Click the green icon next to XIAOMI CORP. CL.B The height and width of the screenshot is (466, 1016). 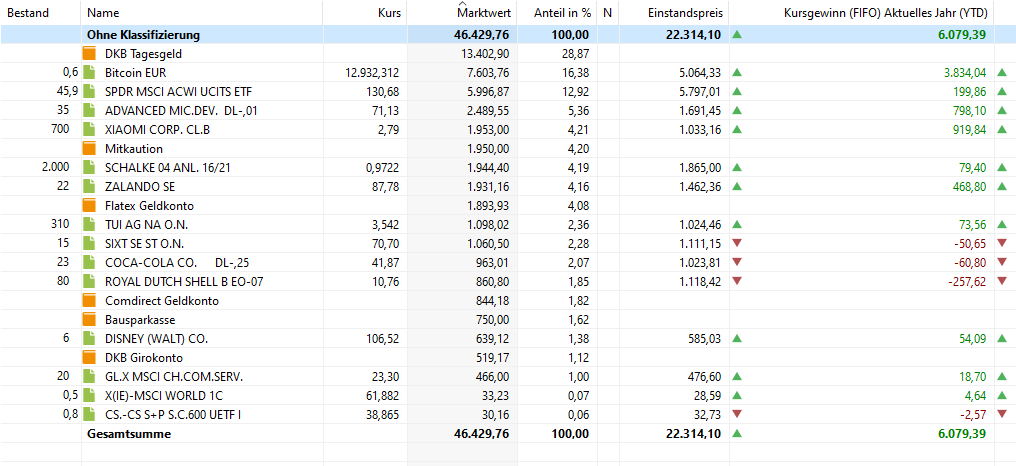89,130
